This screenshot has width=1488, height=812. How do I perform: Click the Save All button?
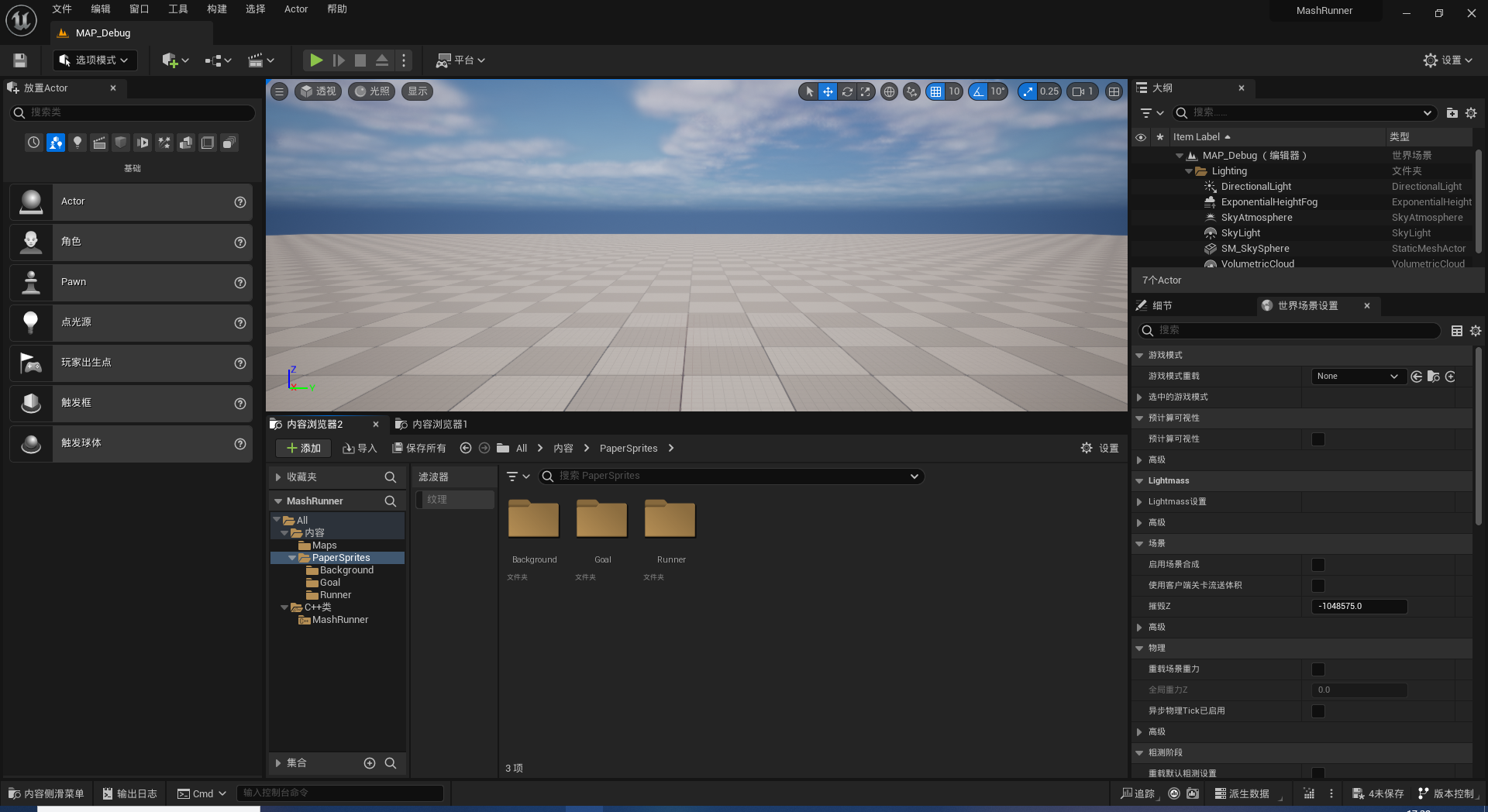[419, 449]
